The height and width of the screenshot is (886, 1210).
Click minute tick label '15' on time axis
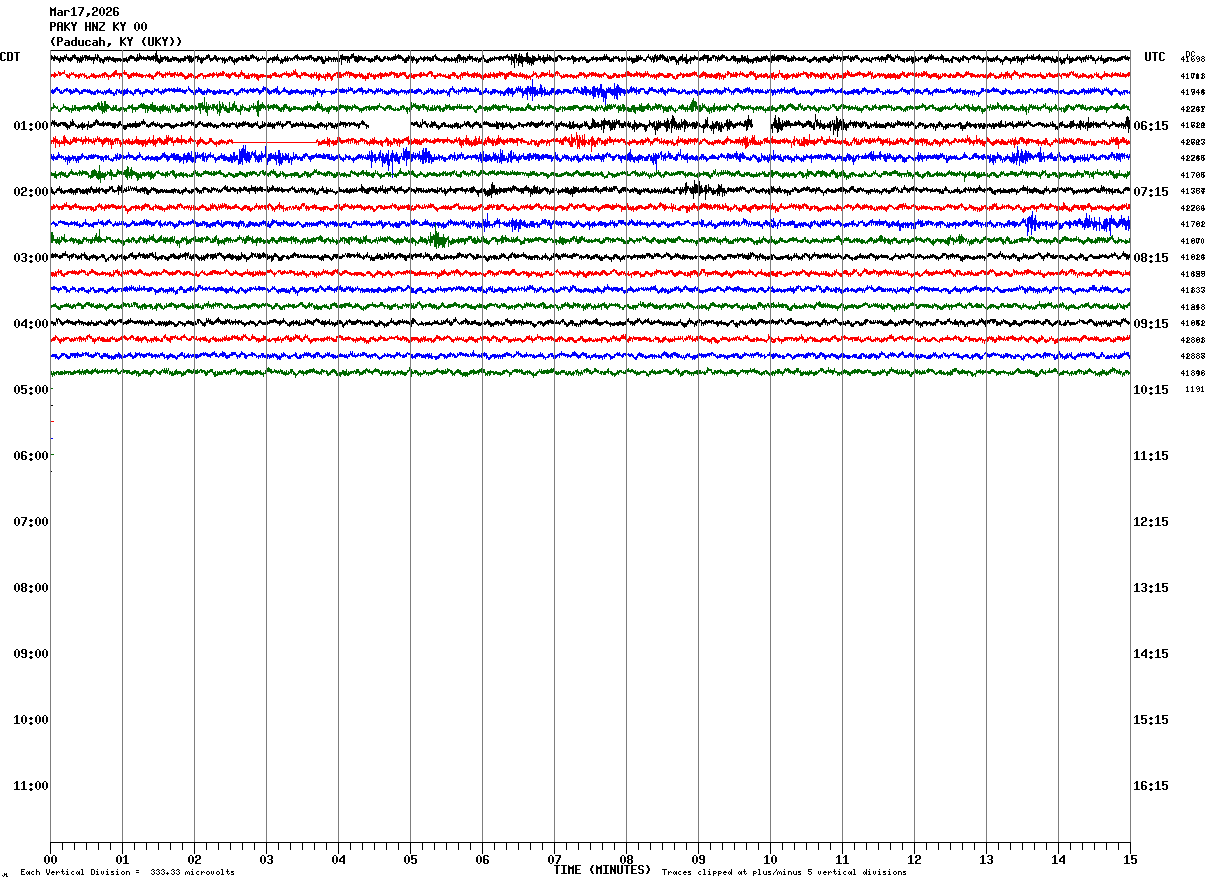1130,859
